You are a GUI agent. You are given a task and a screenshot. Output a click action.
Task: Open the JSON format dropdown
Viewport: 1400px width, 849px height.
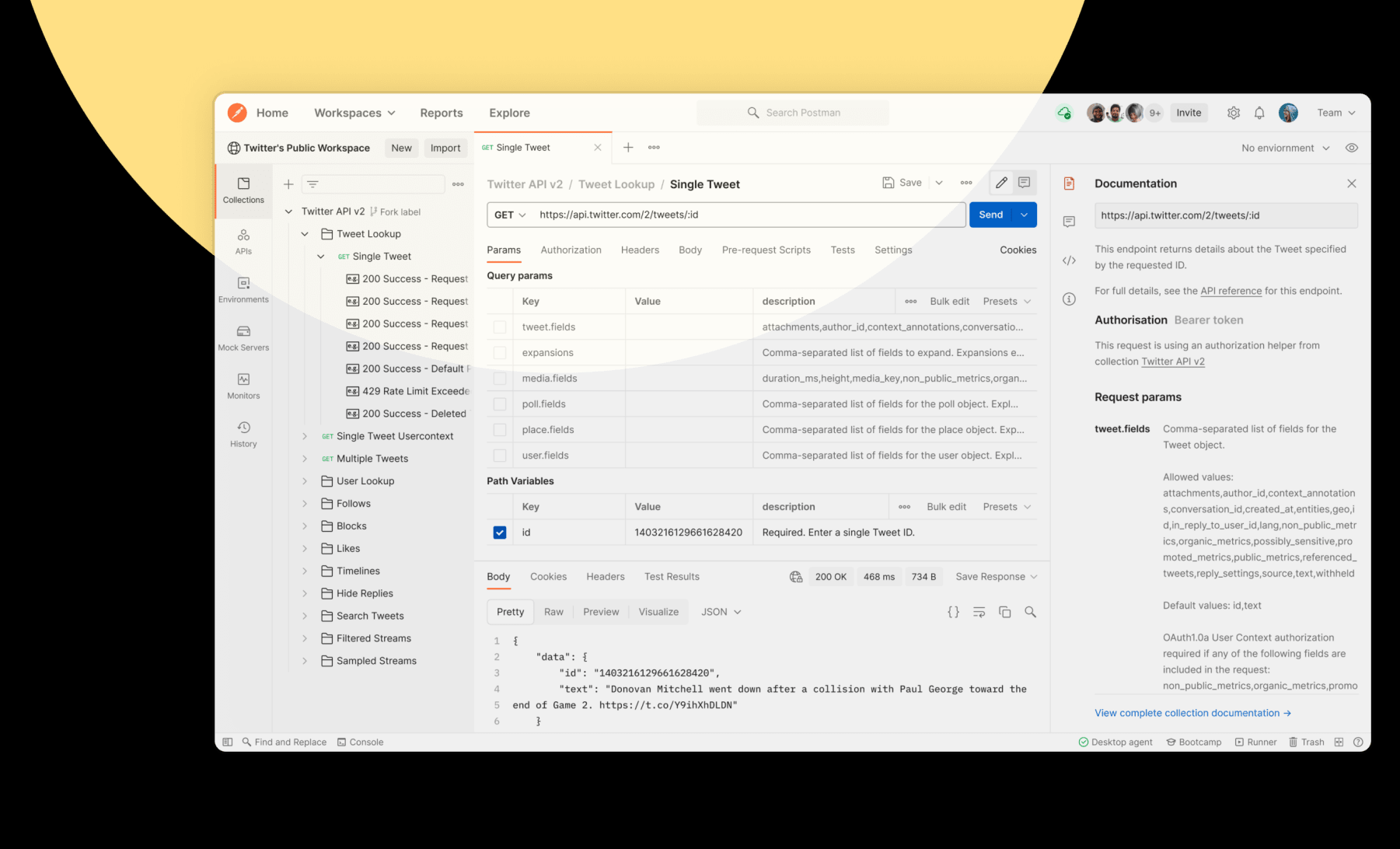721,612
